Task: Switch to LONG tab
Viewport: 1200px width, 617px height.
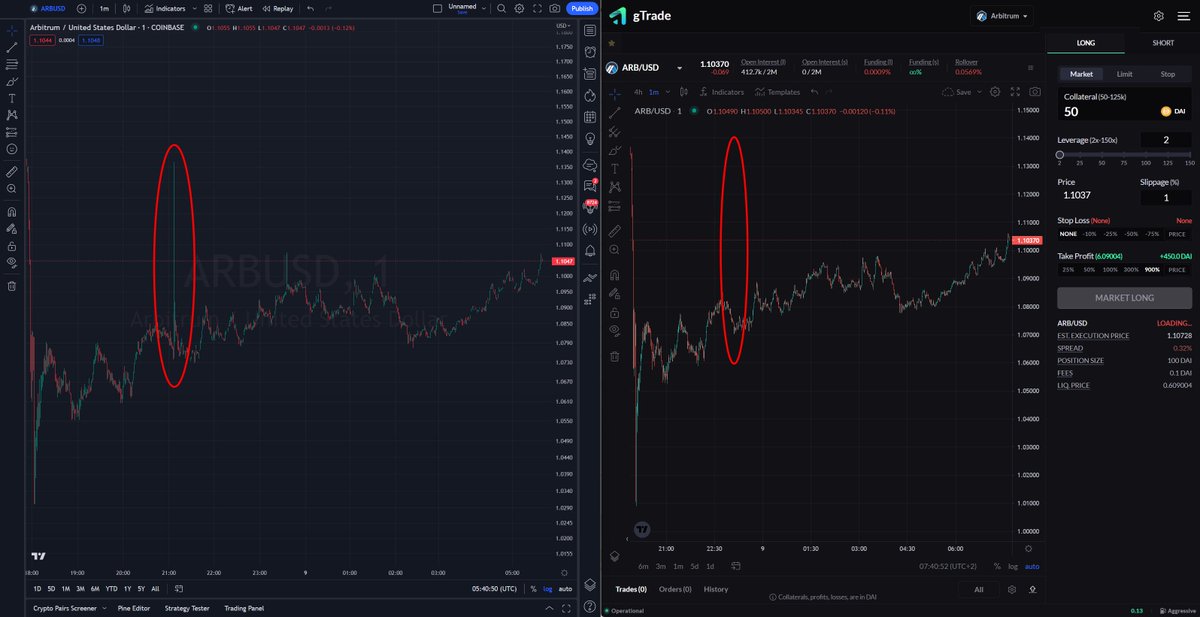Action: [x=1085, y=43]
